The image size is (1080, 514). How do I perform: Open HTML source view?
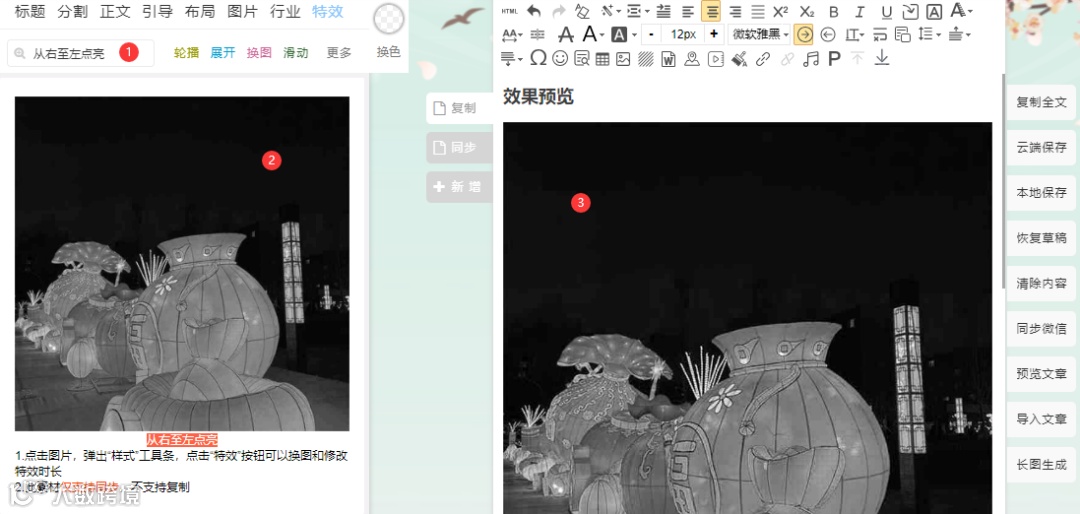(510, 12)
